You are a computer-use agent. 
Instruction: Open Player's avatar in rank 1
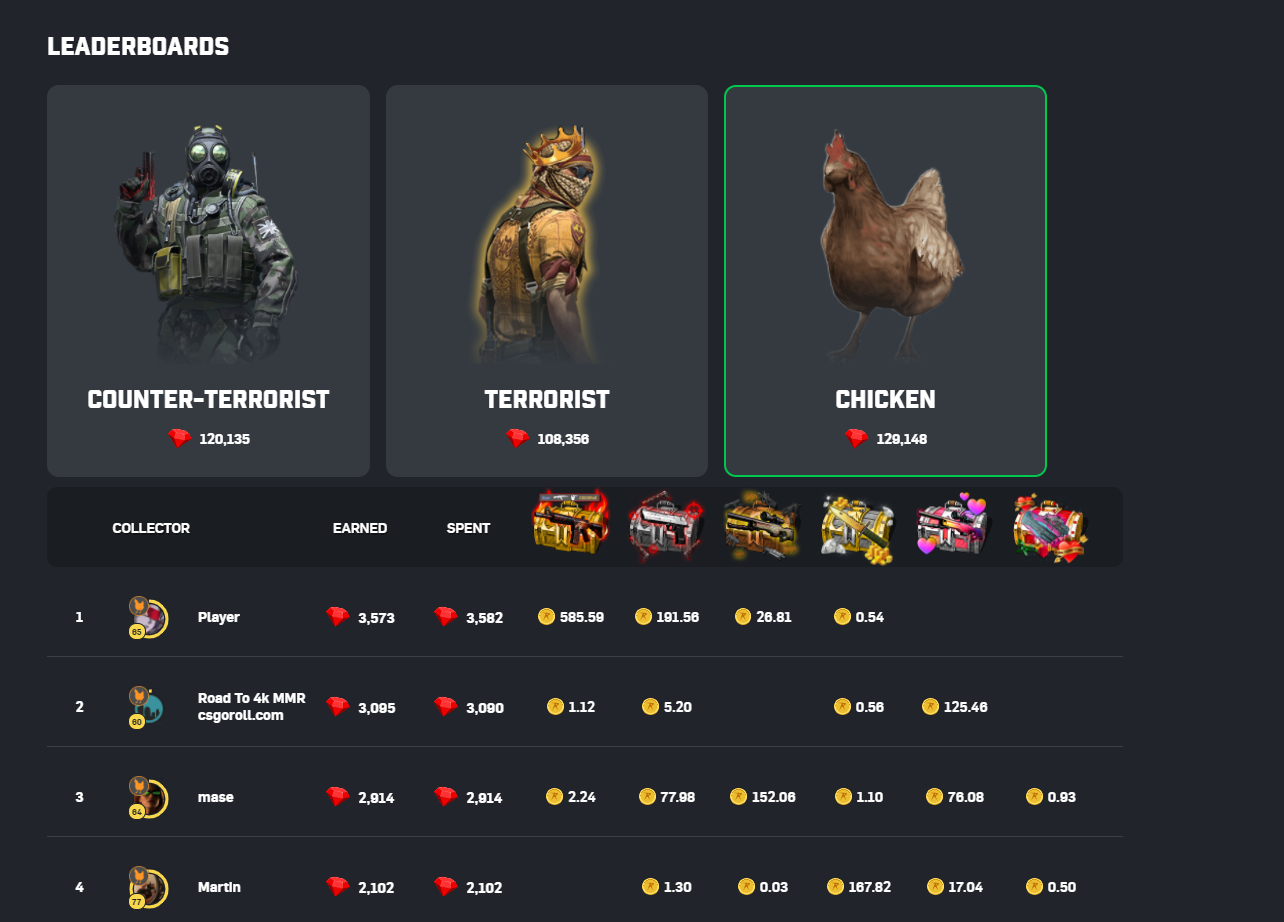[148, 617]
